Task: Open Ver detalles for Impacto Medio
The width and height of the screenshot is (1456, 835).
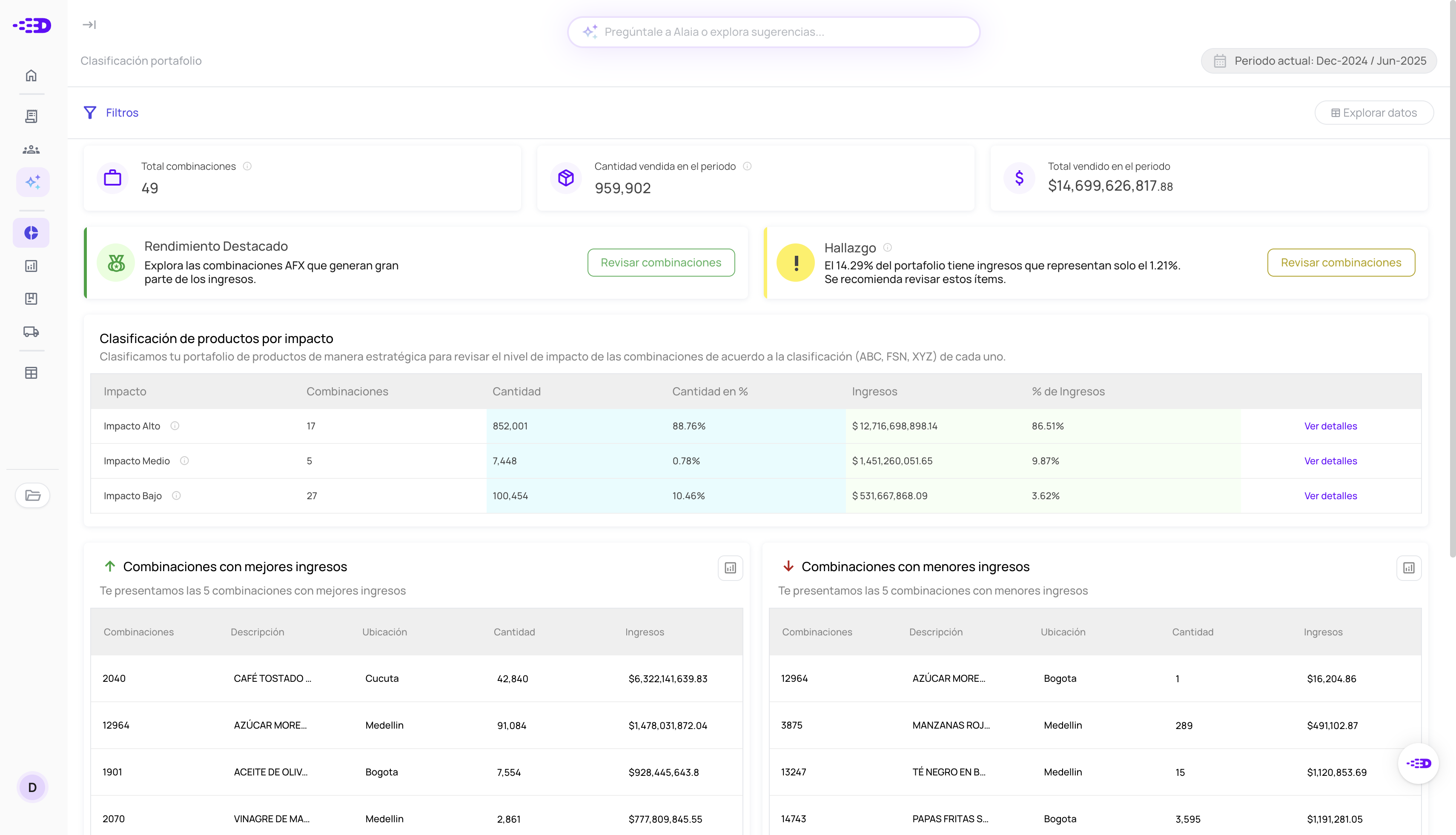Action: tap(1330, 460)
